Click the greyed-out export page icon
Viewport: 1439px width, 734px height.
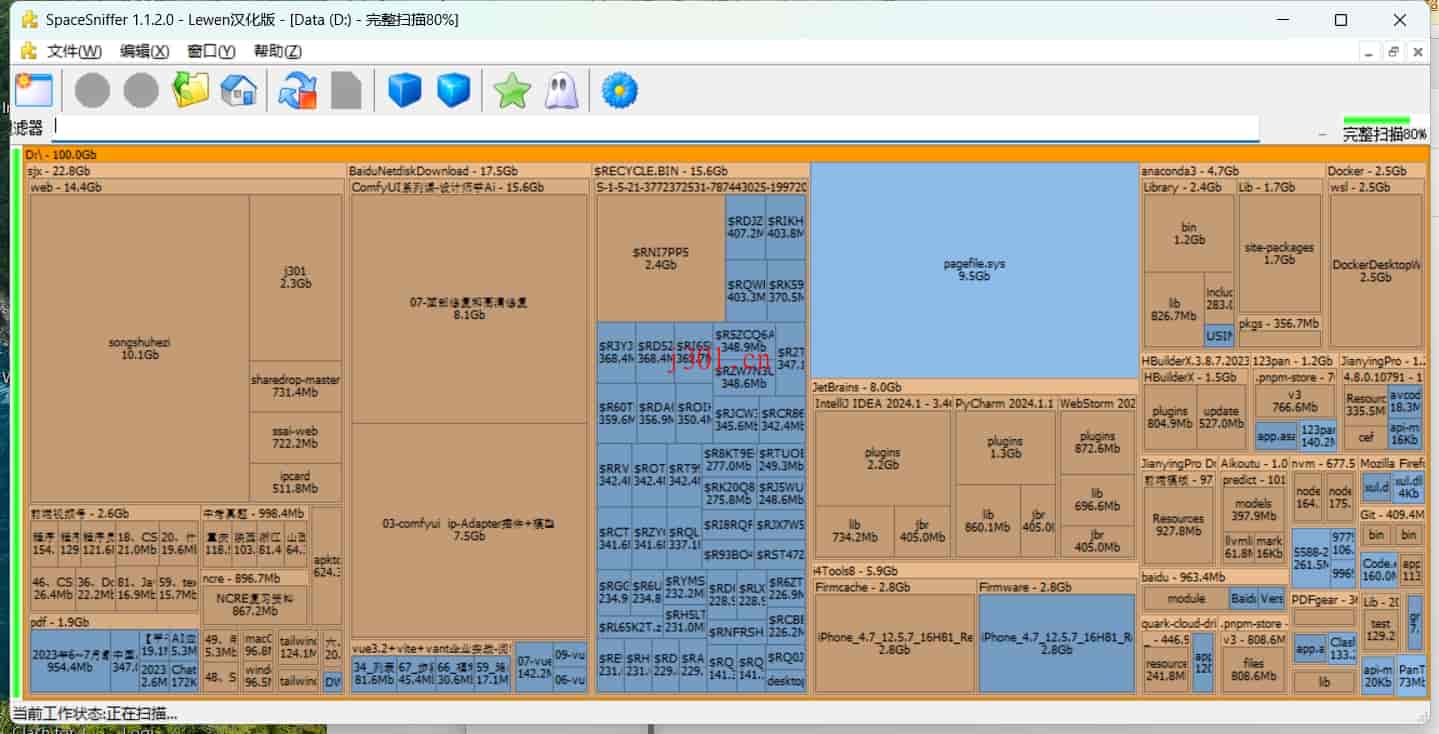(x=346, y=90)
